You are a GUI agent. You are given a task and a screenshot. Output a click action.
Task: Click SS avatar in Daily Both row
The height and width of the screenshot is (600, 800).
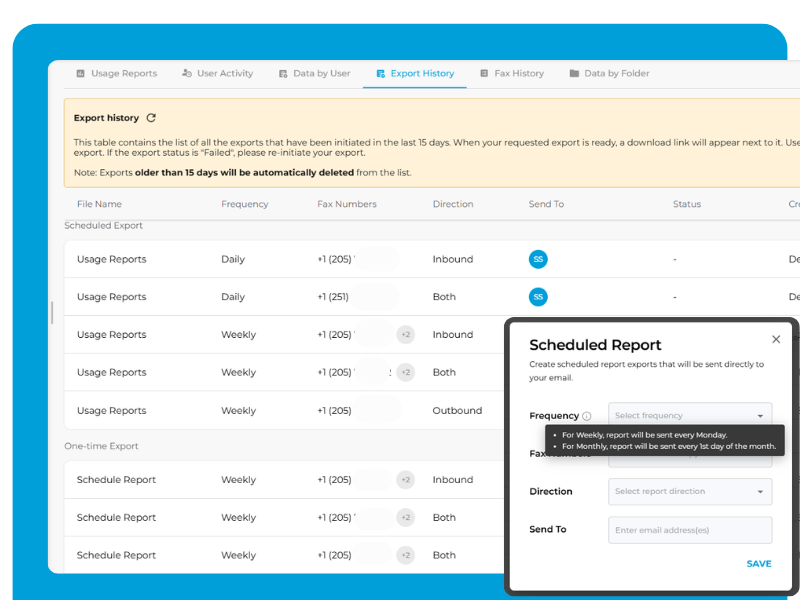pos(538,297)
